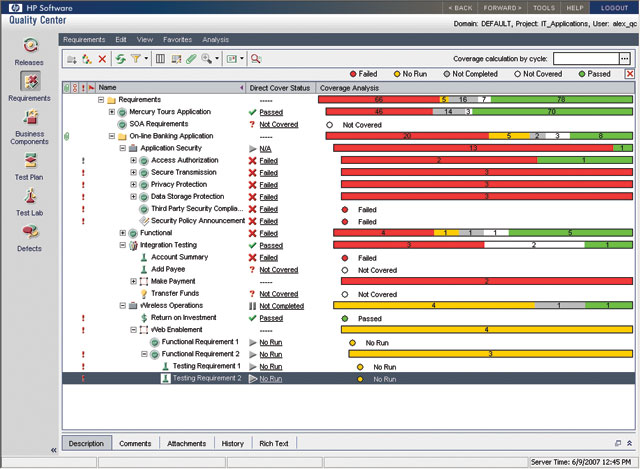Click the alerts exclamation column header icon

83,88
